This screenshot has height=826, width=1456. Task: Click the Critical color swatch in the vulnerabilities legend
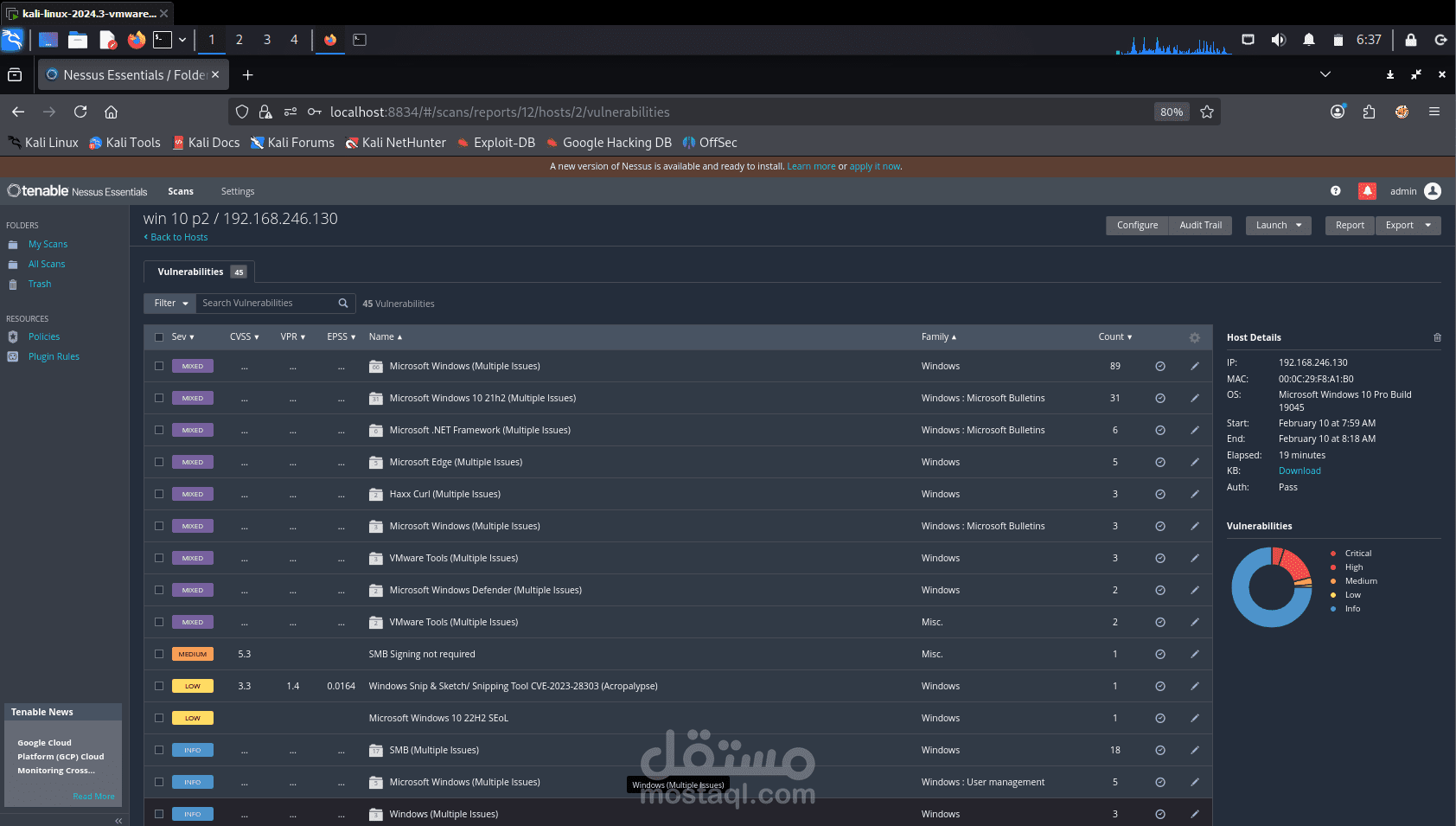1335,553
